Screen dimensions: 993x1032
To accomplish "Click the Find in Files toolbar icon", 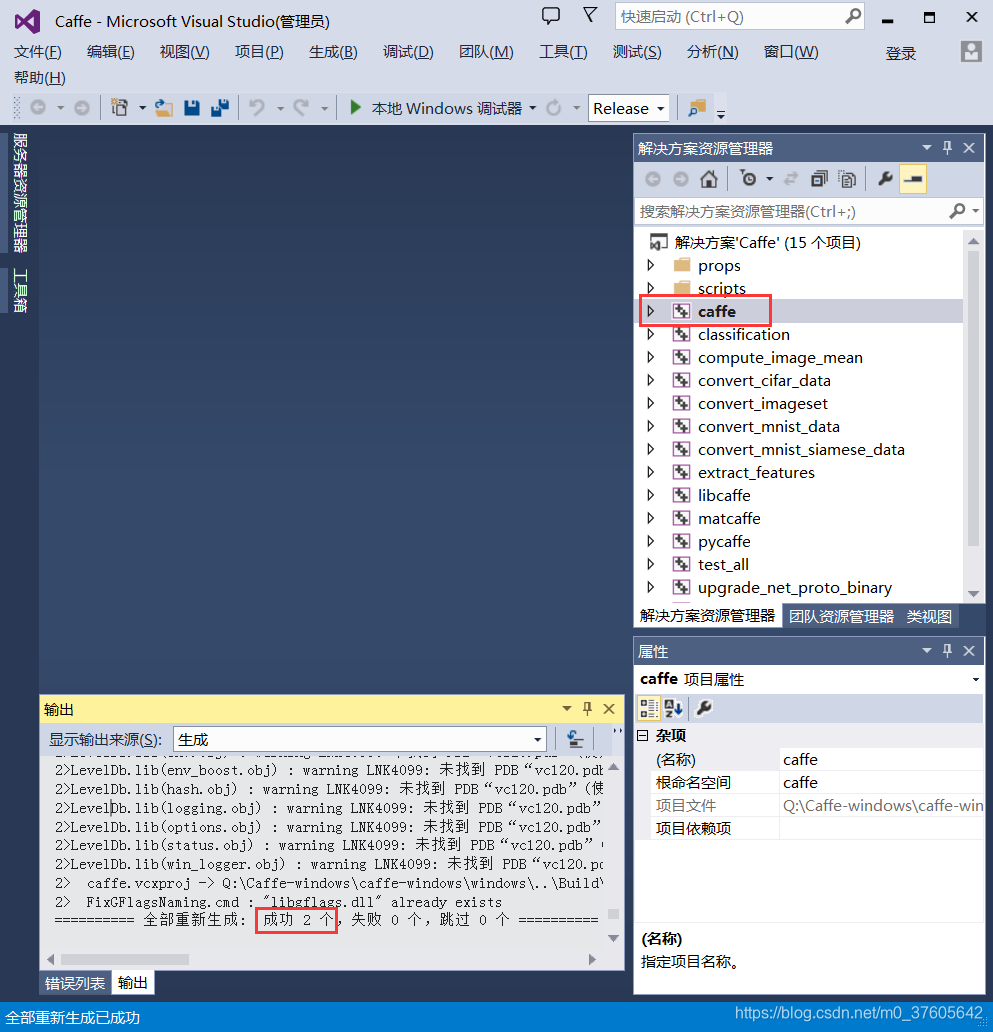I will click(x=696, y=108).
